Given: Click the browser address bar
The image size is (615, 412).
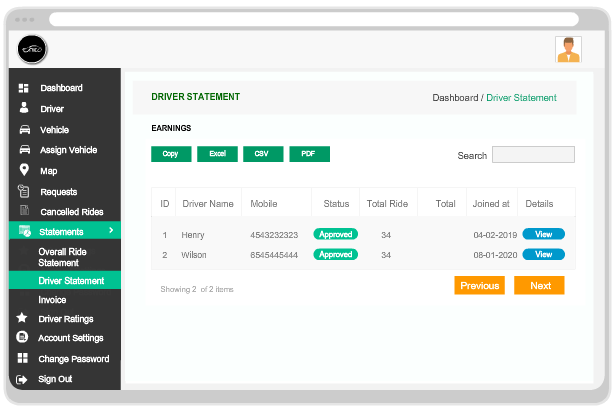Looking at the screenshot, I should coord(314,19).
